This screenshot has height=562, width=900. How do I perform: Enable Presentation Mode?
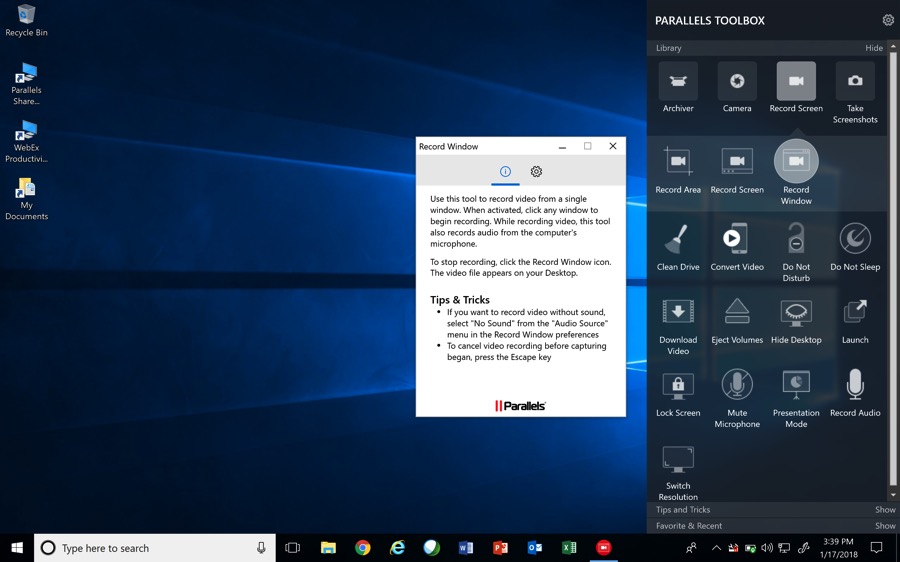tap(796, 385)
